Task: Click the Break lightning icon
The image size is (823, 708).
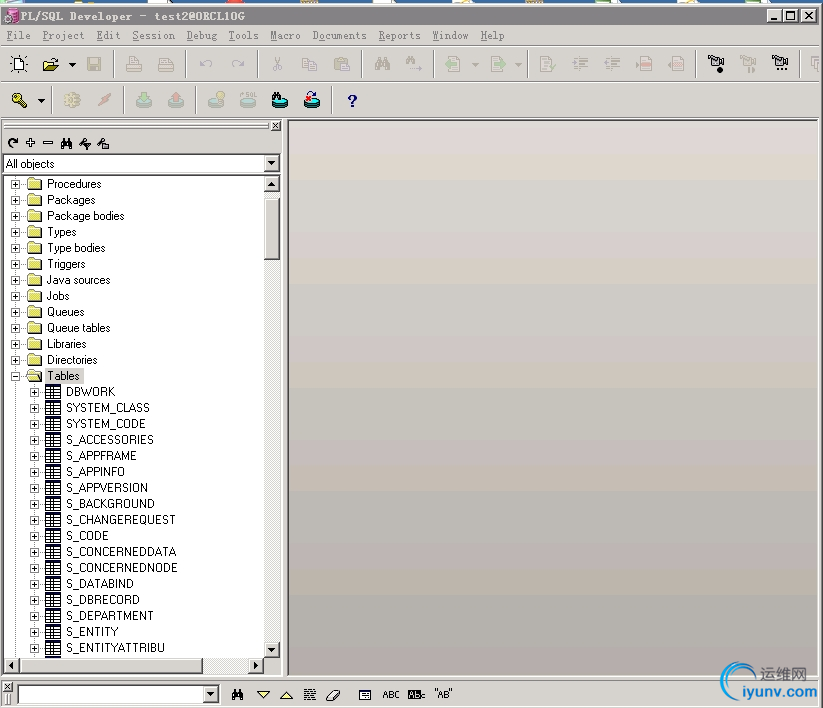Action: click(104, 100)
